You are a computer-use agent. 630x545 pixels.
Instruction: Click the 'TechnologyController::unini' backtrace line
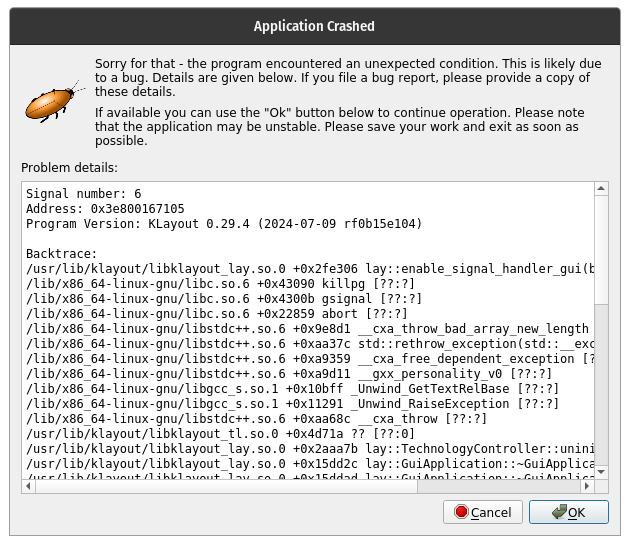[310, 449]
